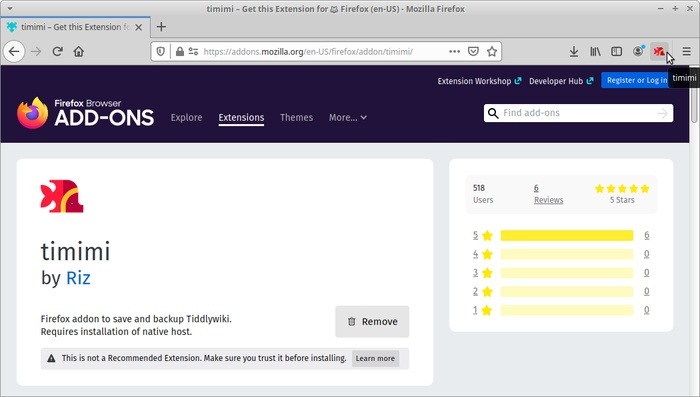Open the 1 star reviews label
Screen dimensions: 700x397
(x=483, y=310)
